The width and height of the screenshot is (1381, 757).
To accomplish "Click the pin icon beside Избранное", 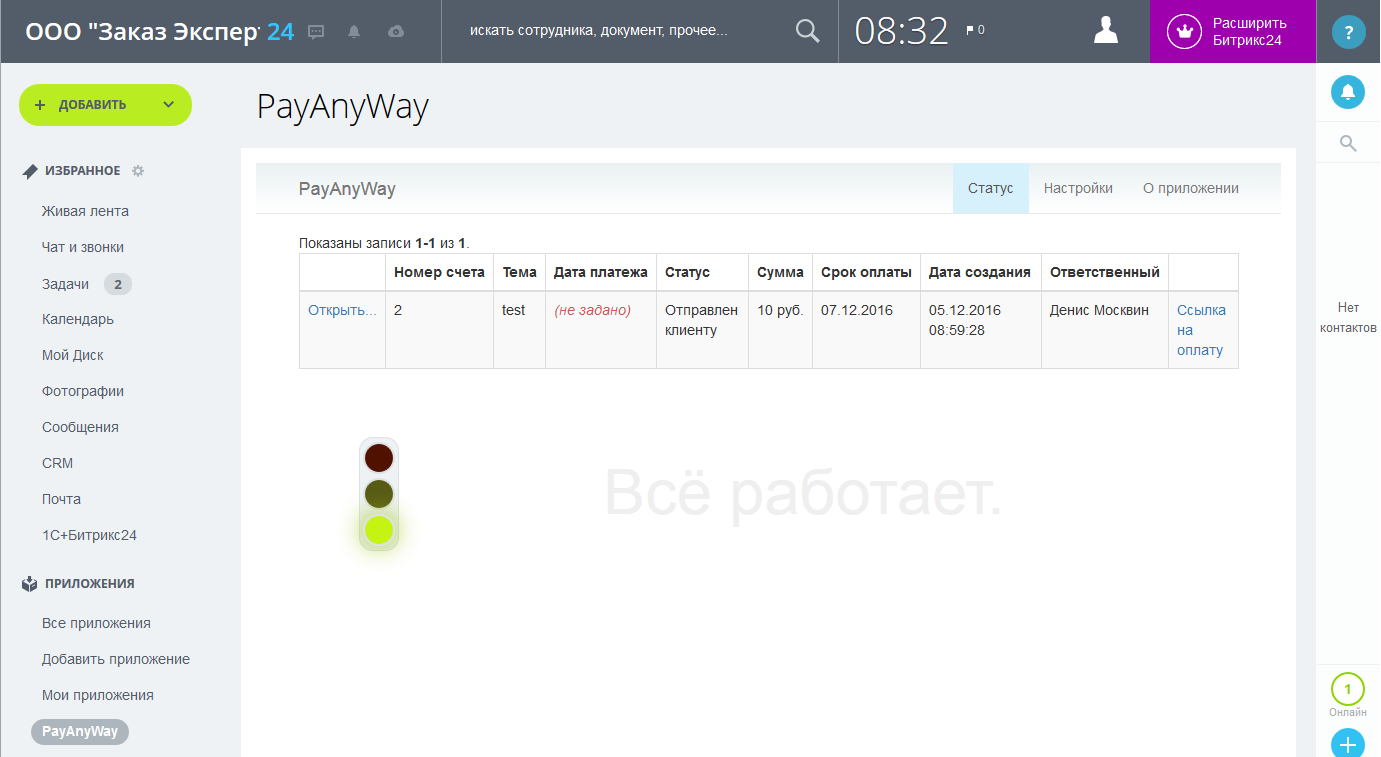I will coord(30,171).
